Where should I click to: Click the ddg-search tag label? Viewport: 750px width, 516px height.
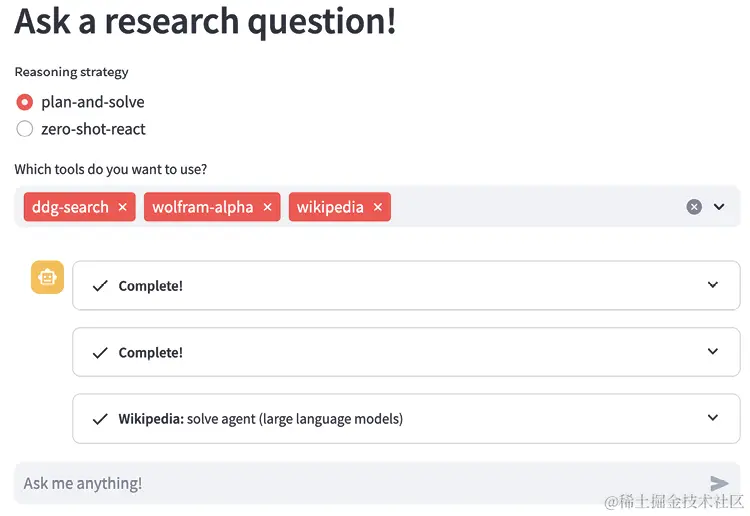point(70,207)
